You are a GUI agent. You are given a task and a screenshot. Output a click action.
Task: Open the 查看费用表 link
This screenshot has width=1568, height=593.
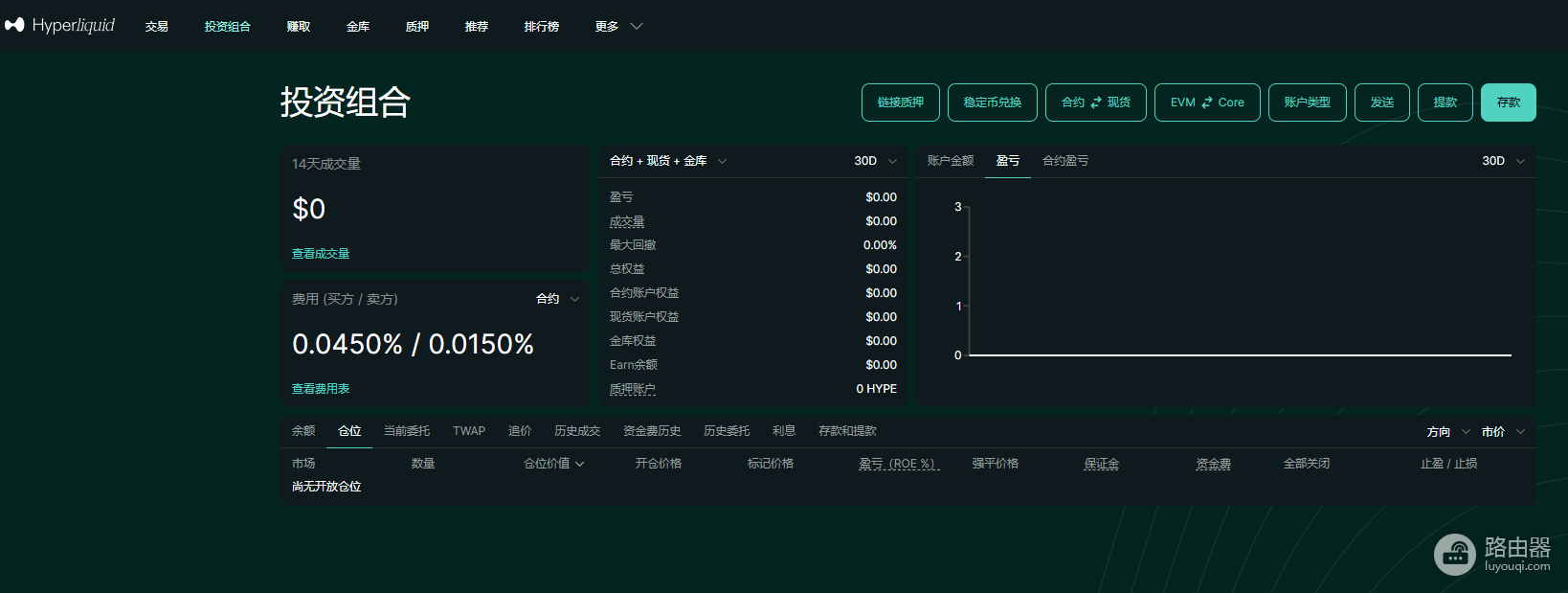(321, 389)
